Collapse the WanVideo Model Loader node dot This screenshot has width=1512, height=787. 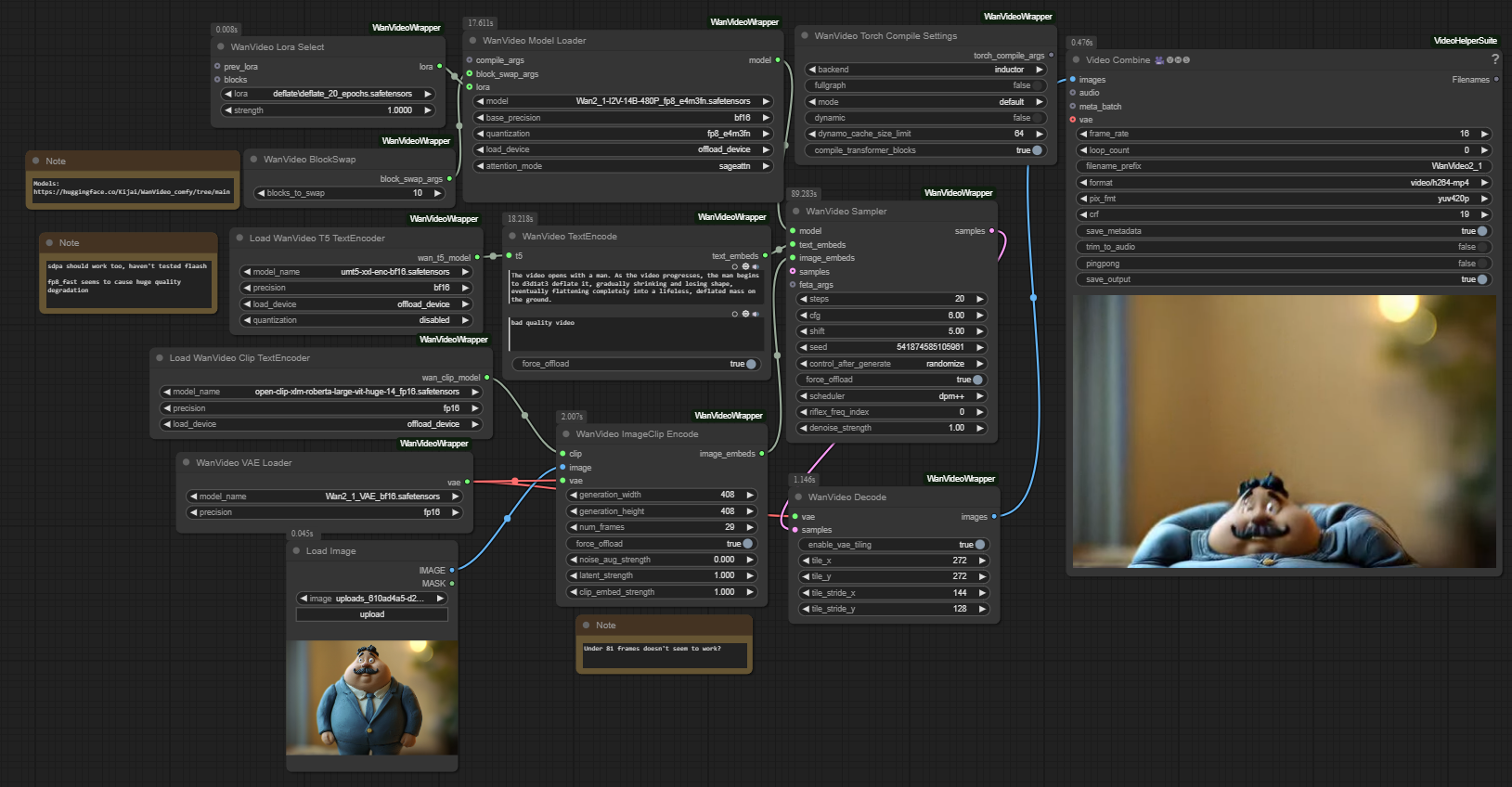point(472,41)
